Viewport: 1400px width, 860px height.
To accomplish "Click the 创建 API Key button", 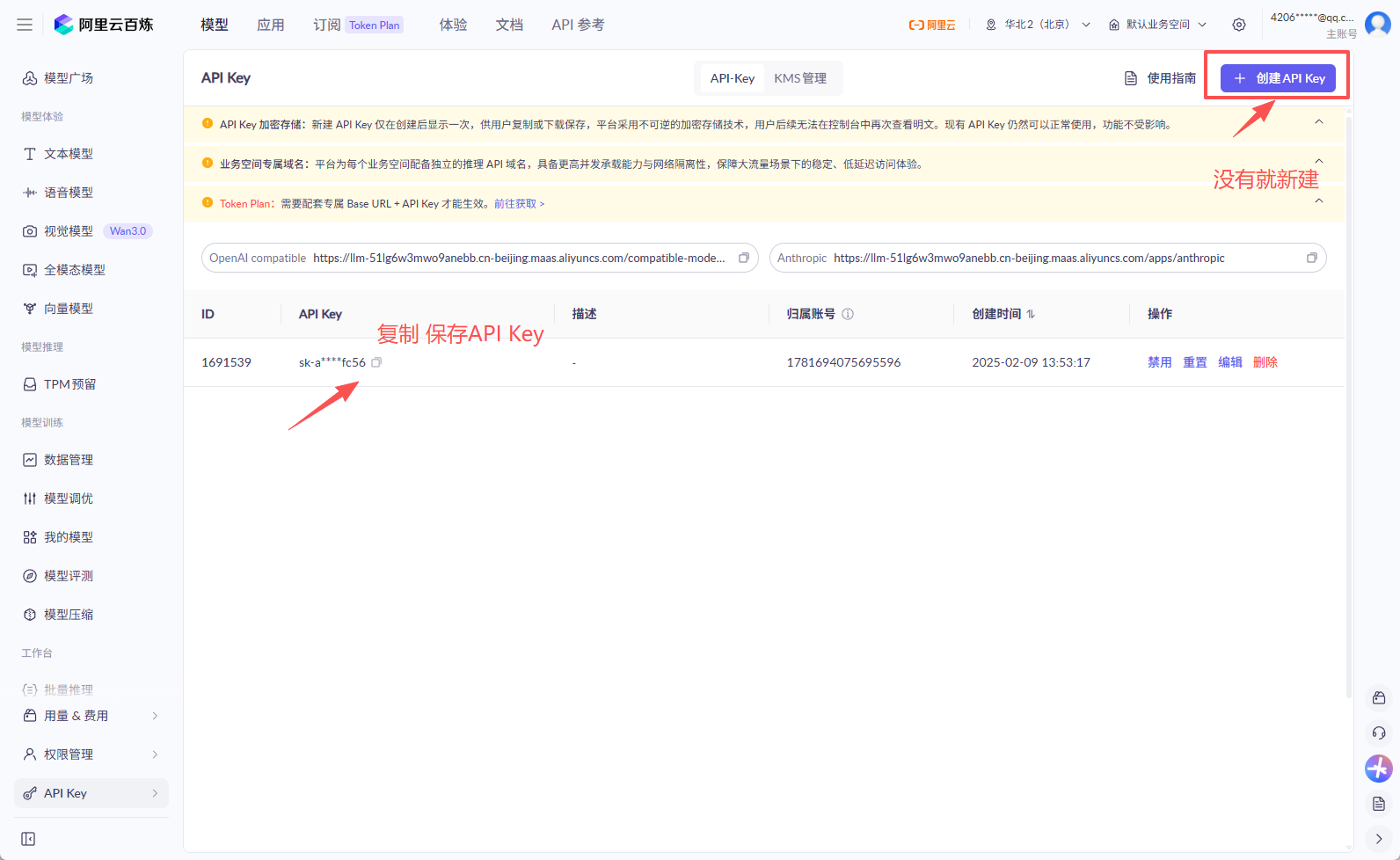I will pyautogui.click(x=1279, y=78).
